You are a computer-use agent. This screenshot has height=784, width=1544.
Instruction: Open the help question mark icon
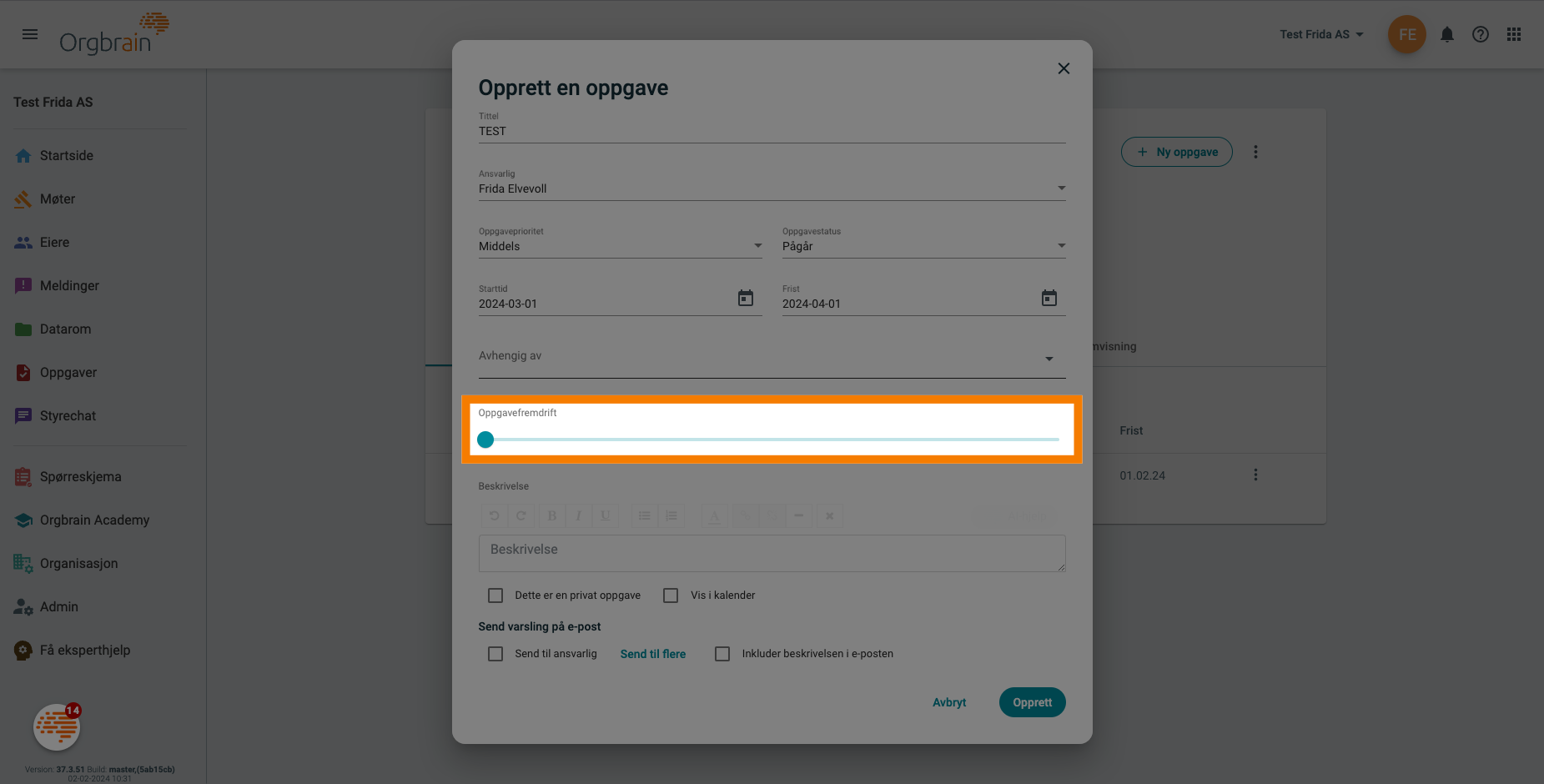point(1481,34)
